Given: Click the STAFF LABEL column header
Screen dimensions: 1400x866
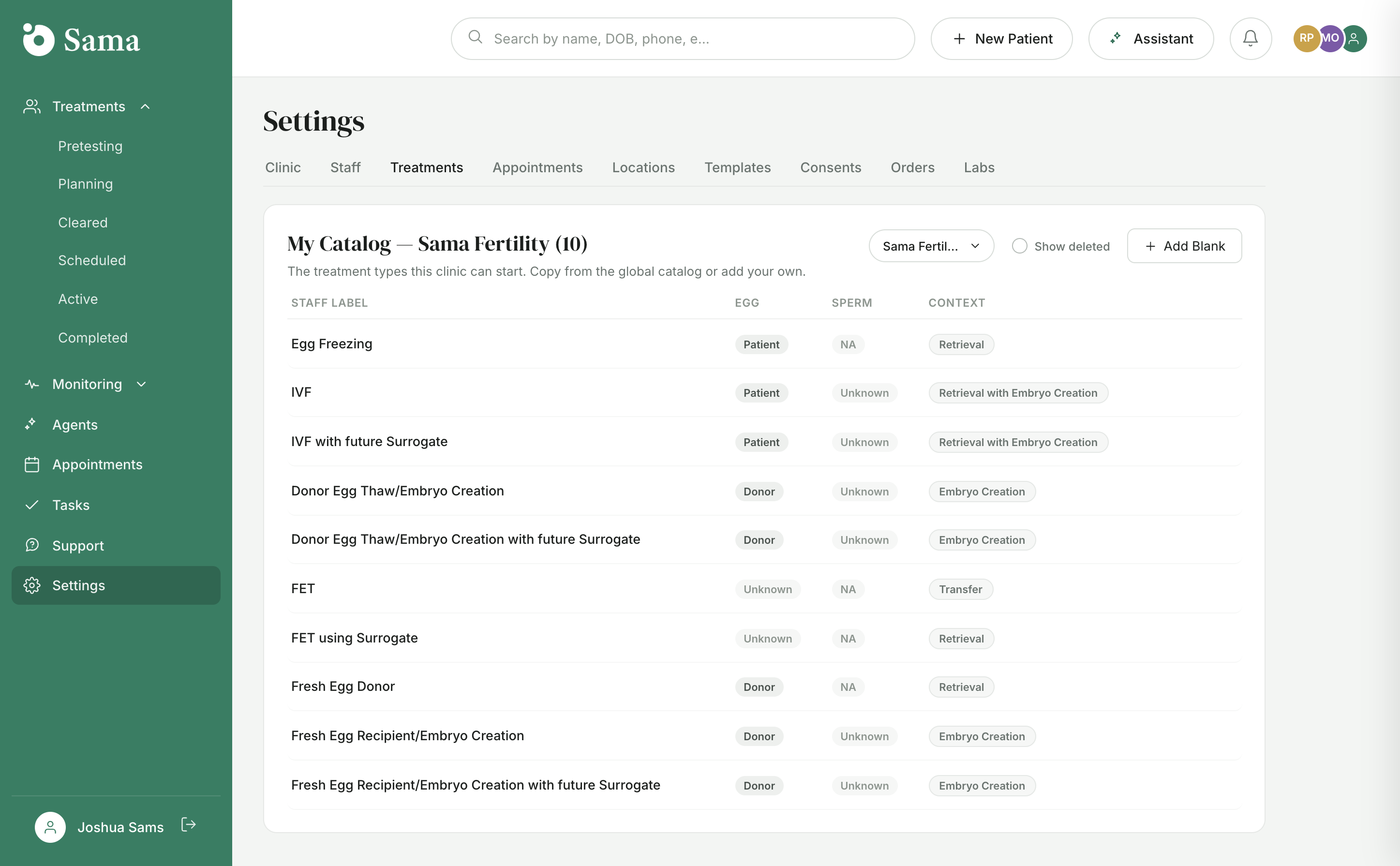Looking at the screenshot, I should pyautogui.click(x=329, y=302).
